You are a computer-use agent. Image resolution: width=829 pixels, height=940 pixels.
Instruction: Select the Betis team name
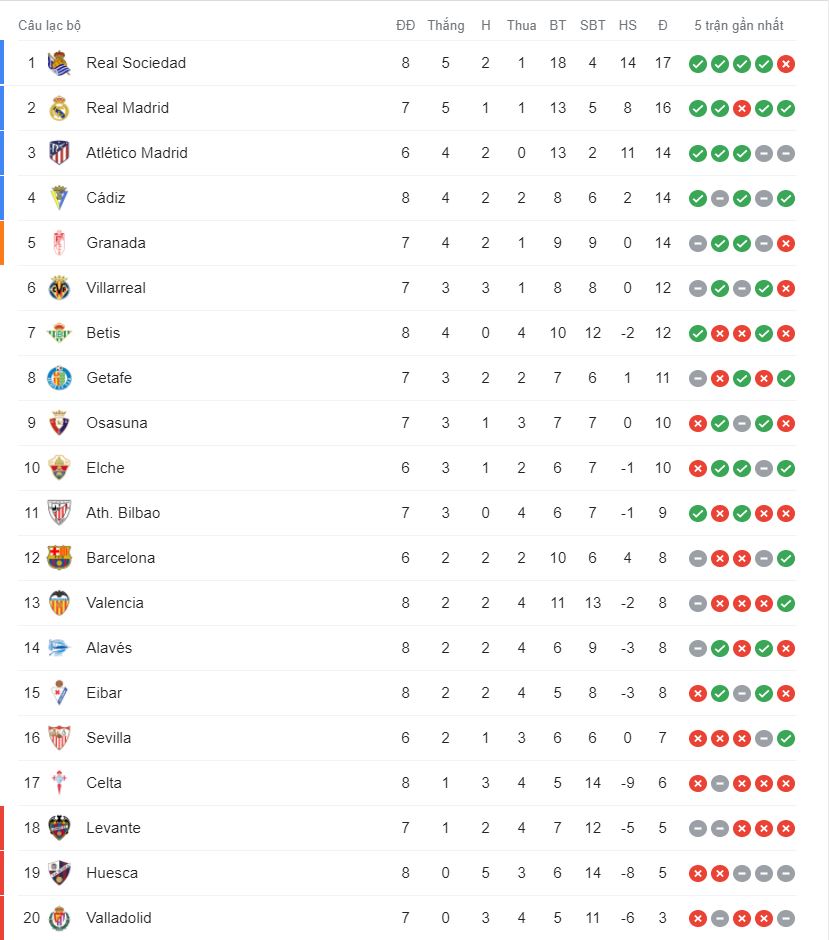click(x=103, y=333)
